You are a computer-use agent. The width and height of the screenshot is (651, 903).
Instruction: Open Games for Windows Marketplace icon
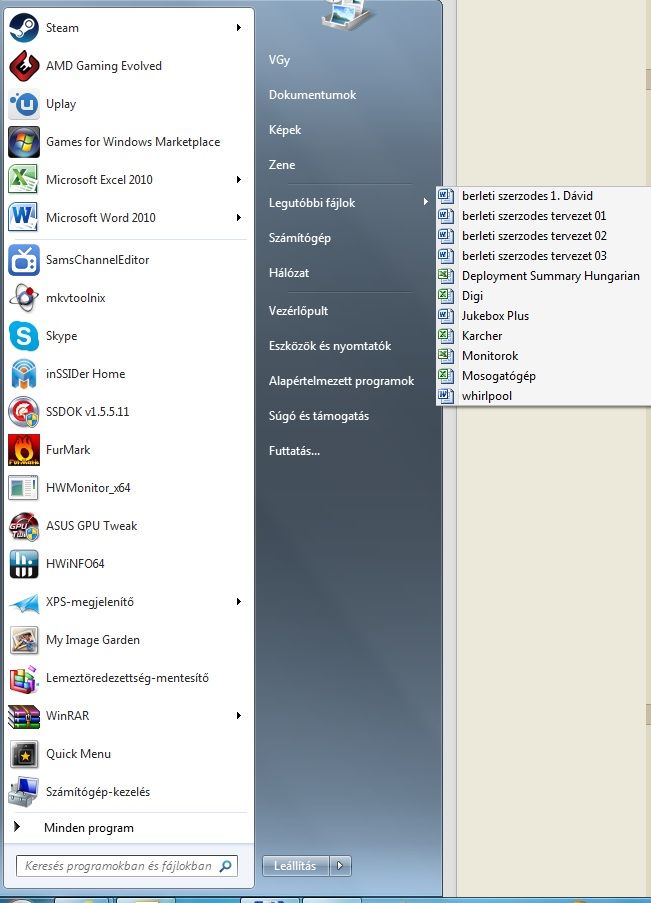[24, 142]
